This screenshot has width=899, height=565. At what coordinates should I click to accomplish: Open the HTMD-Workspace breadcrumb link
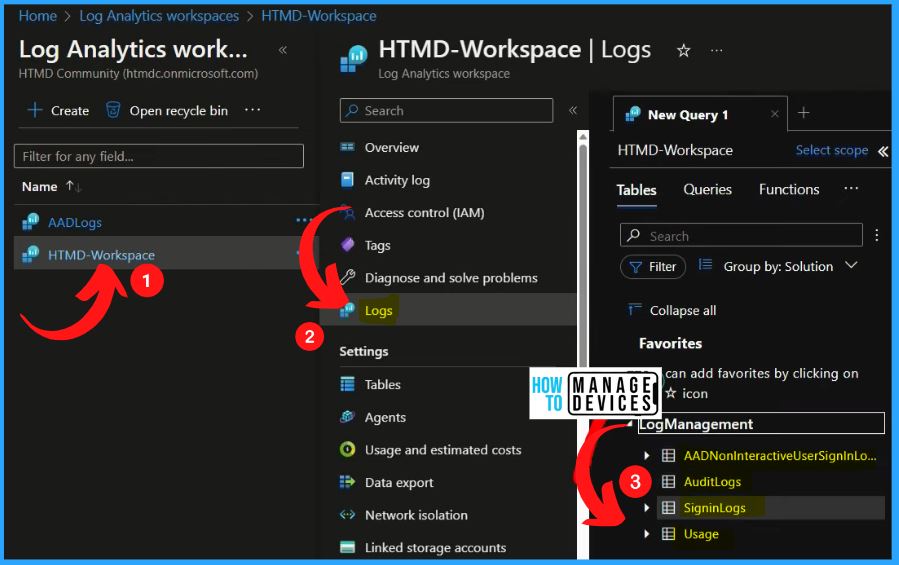click(319, 15)
